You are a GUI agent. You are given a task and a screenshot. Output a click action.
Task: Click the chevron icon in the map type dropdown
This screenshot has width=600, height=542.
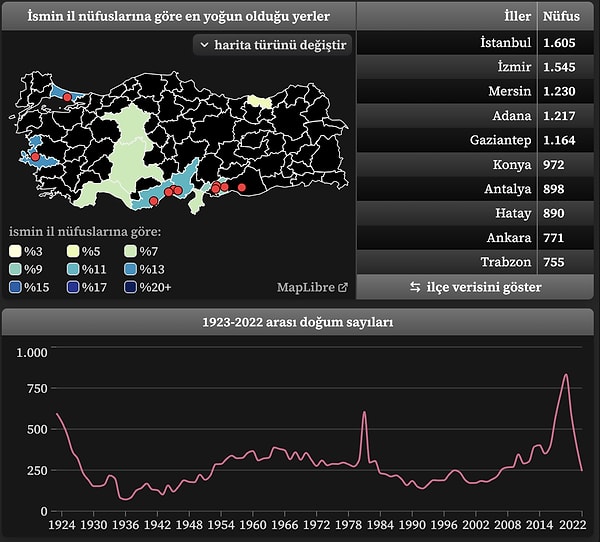(205, 45)
